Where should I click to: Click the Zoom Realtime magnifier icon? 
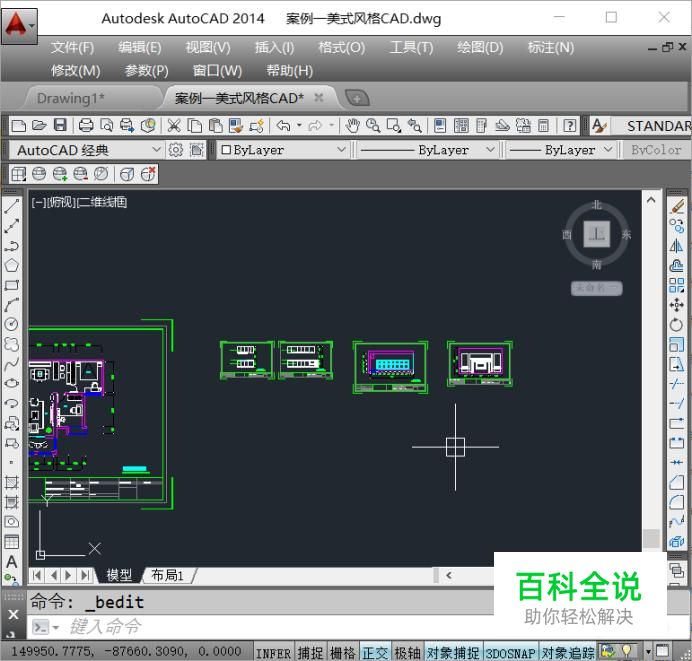point(373,126)
